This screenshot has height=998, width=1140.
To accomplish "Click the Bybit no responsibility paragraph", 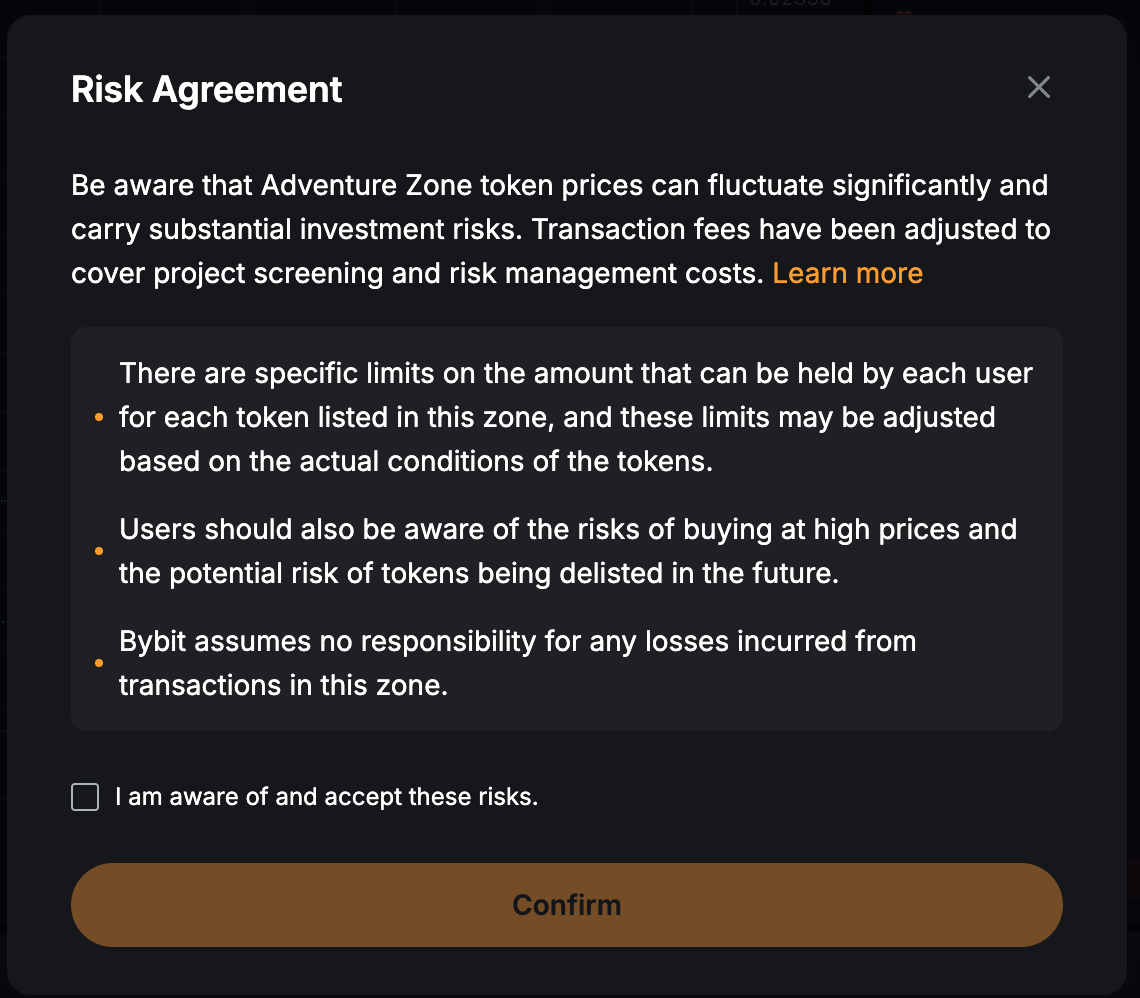I will 516,662.
